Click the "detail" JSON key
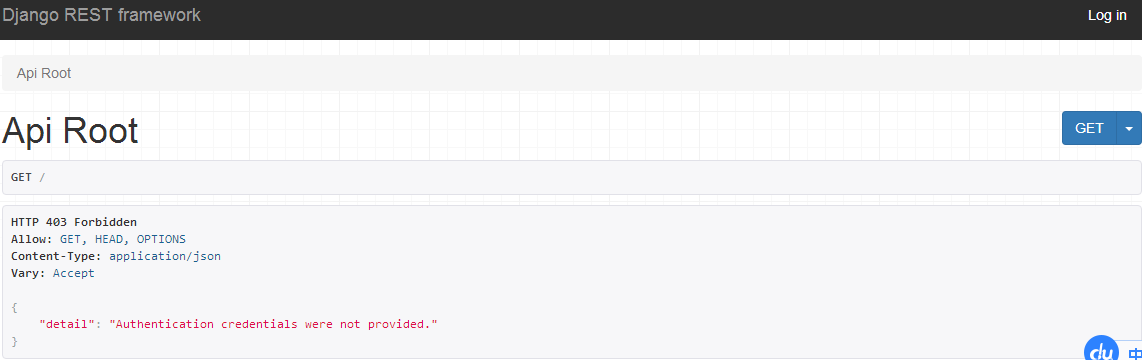Viewport: 1142px width, 360px height. [x=67, y=324]
